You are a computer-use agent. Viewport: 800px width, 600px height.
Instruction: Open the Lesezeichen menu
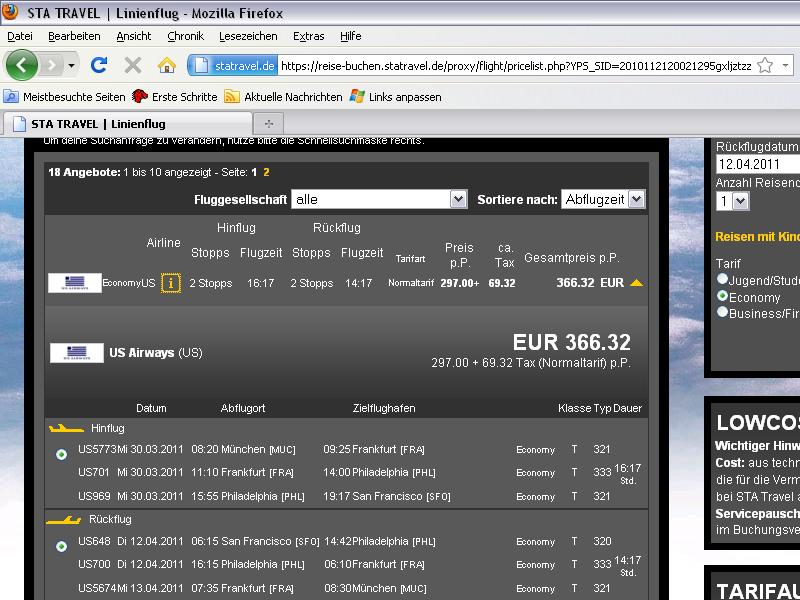(248, 36)
